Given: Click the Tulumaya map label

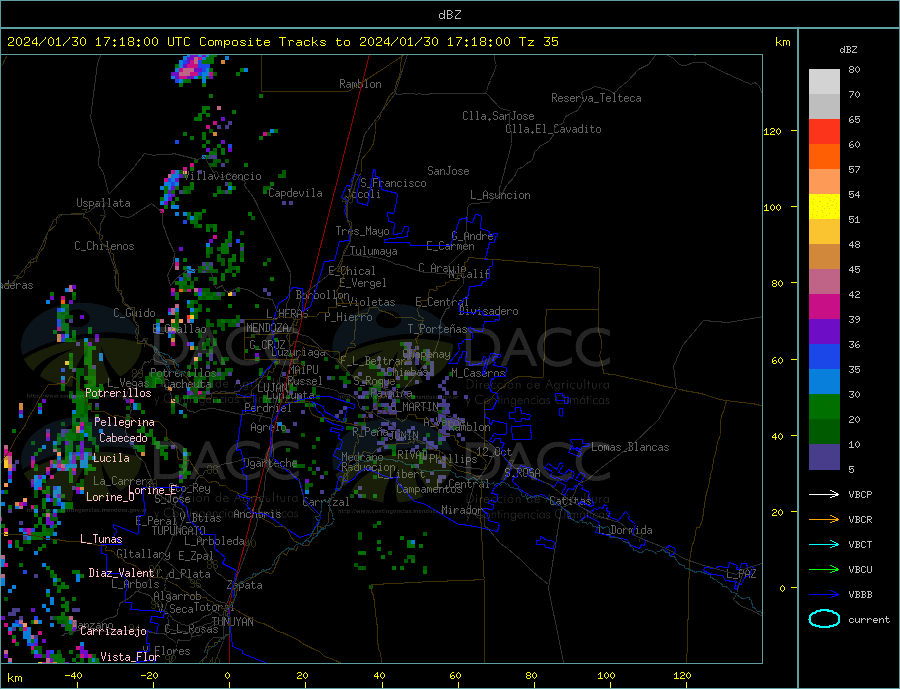Looking at the screenshot, I should (373, 251).
